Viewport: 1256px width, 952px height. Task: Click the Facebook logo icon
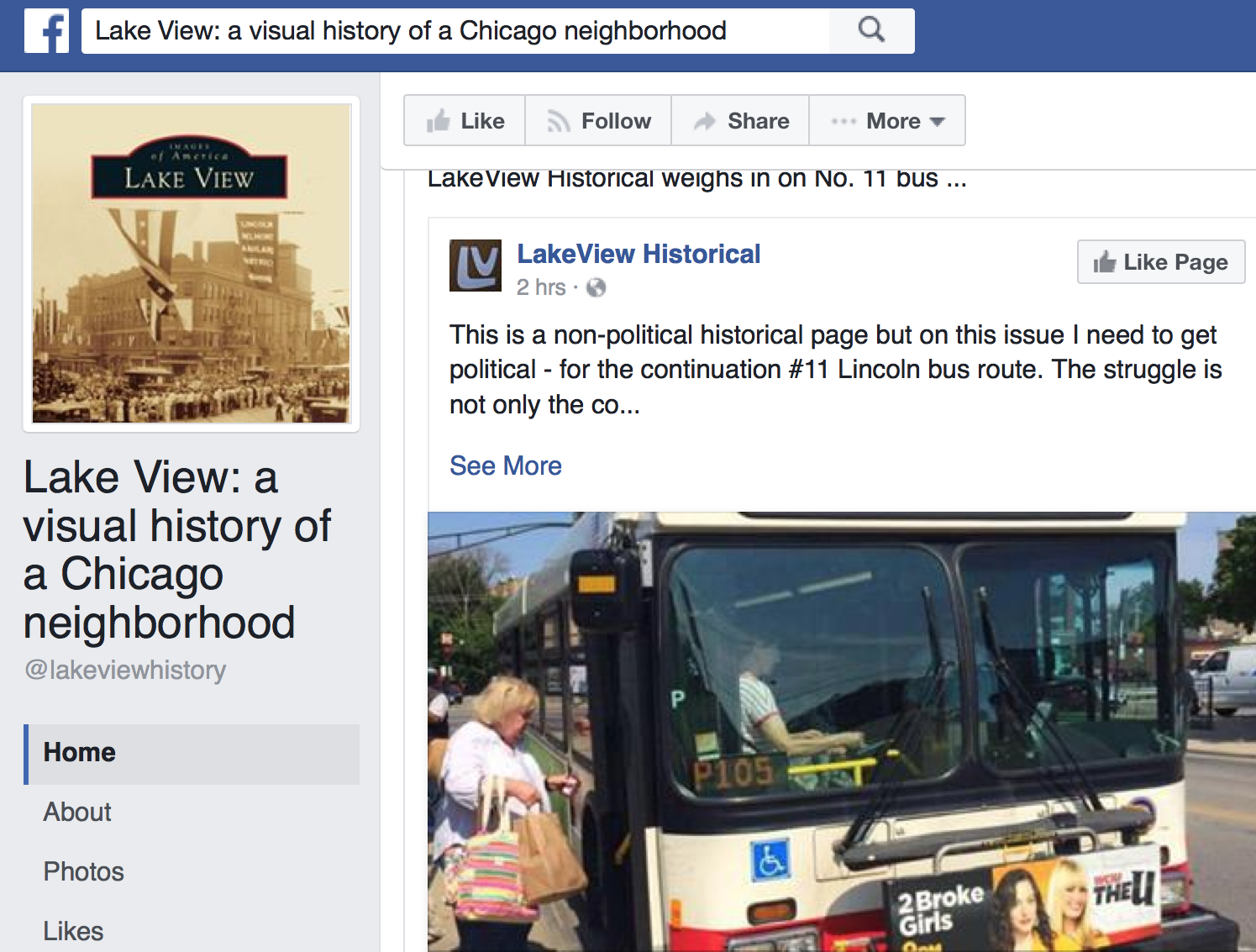pyautogui.click(x=46, y=31)
